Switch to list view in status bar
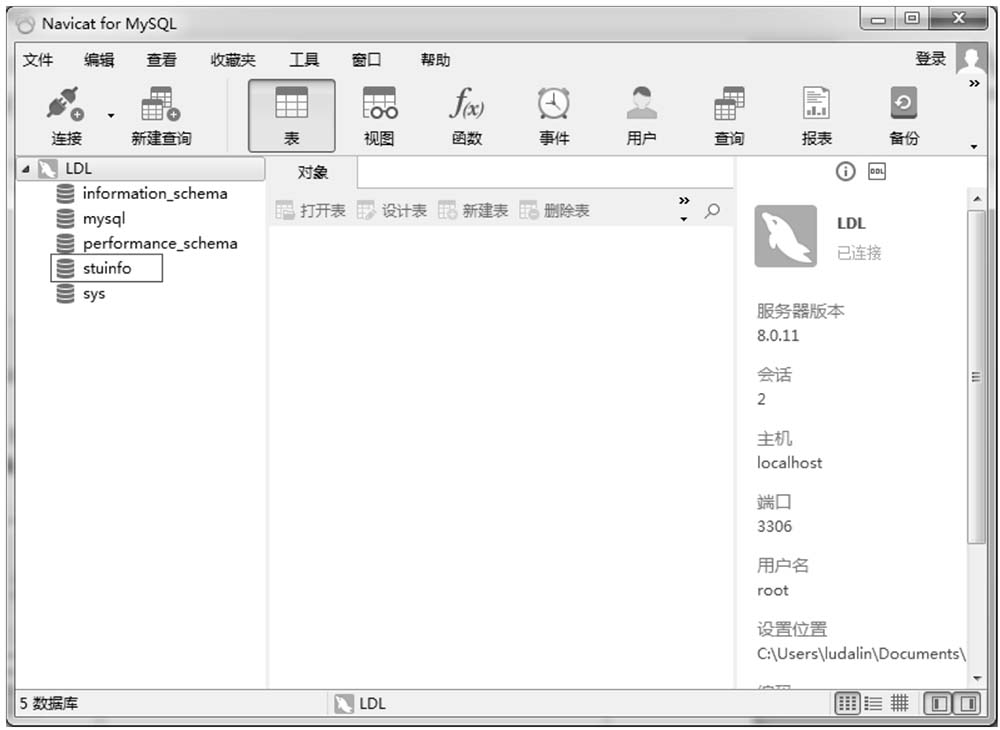The image size is (1000, 730). click(873, 703)
